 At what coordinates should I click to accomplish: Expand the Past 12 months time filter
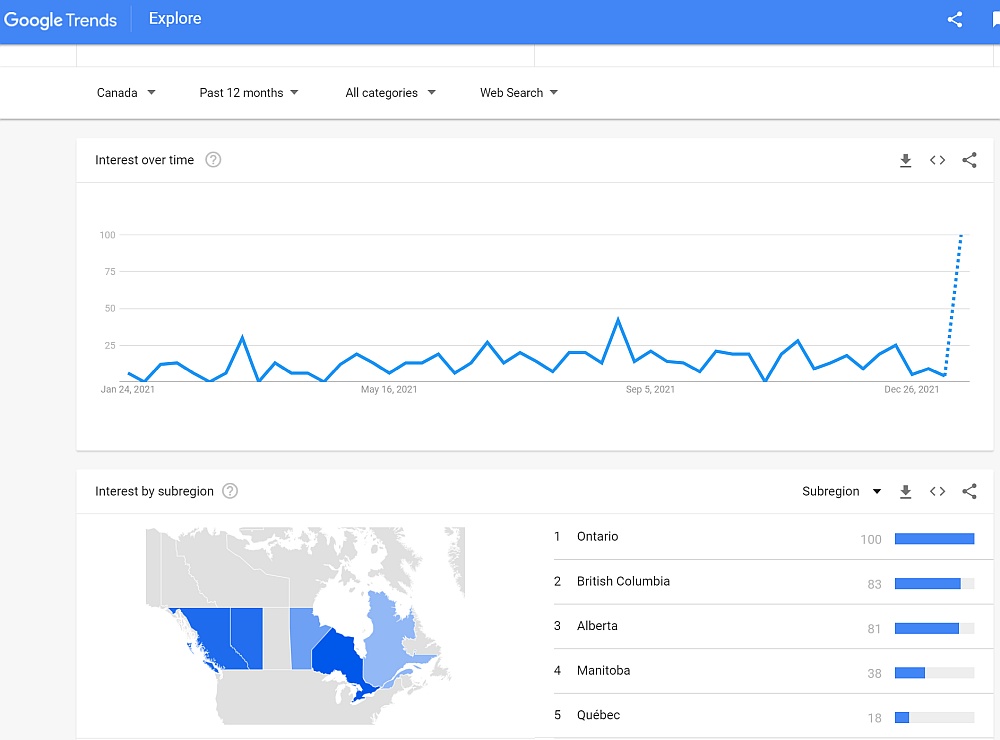249,93
